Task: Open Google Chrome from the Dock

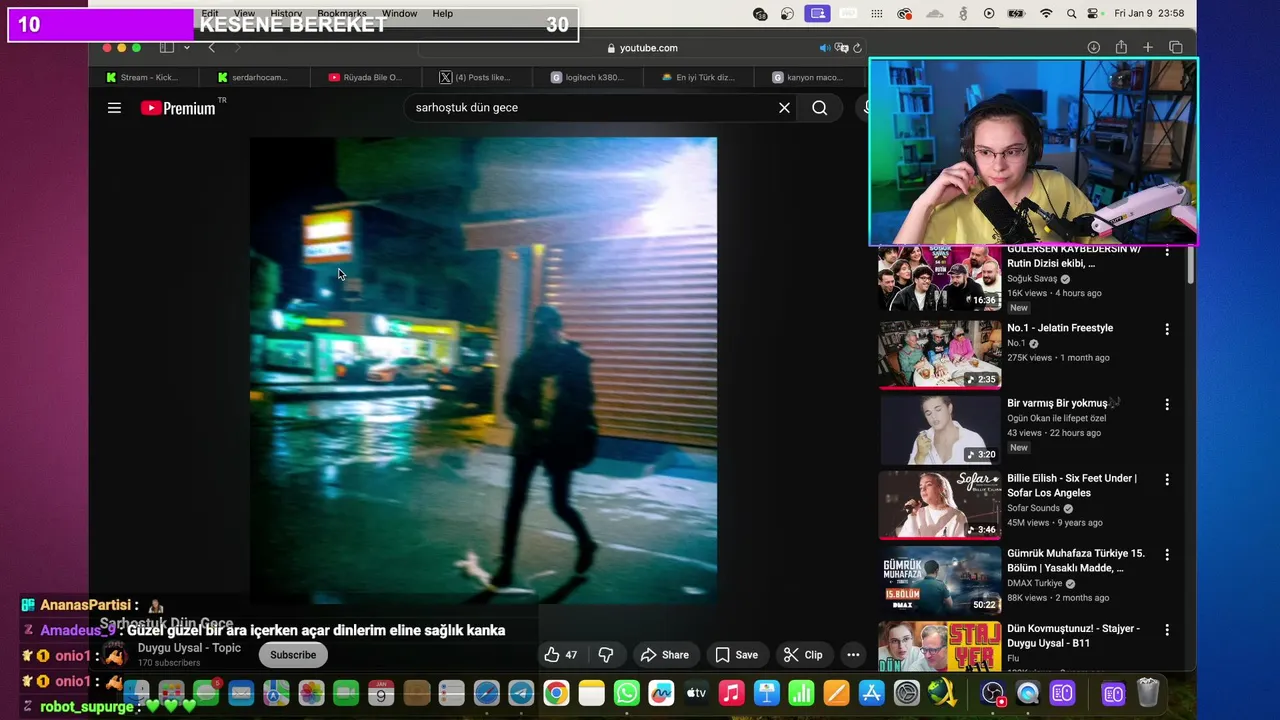Action: (557, 693)
